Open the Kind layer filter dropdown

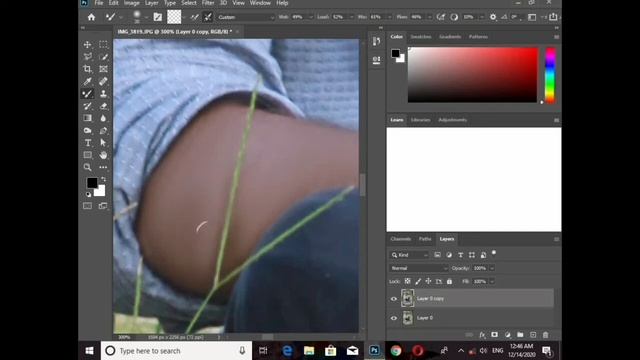coord(409,255)
